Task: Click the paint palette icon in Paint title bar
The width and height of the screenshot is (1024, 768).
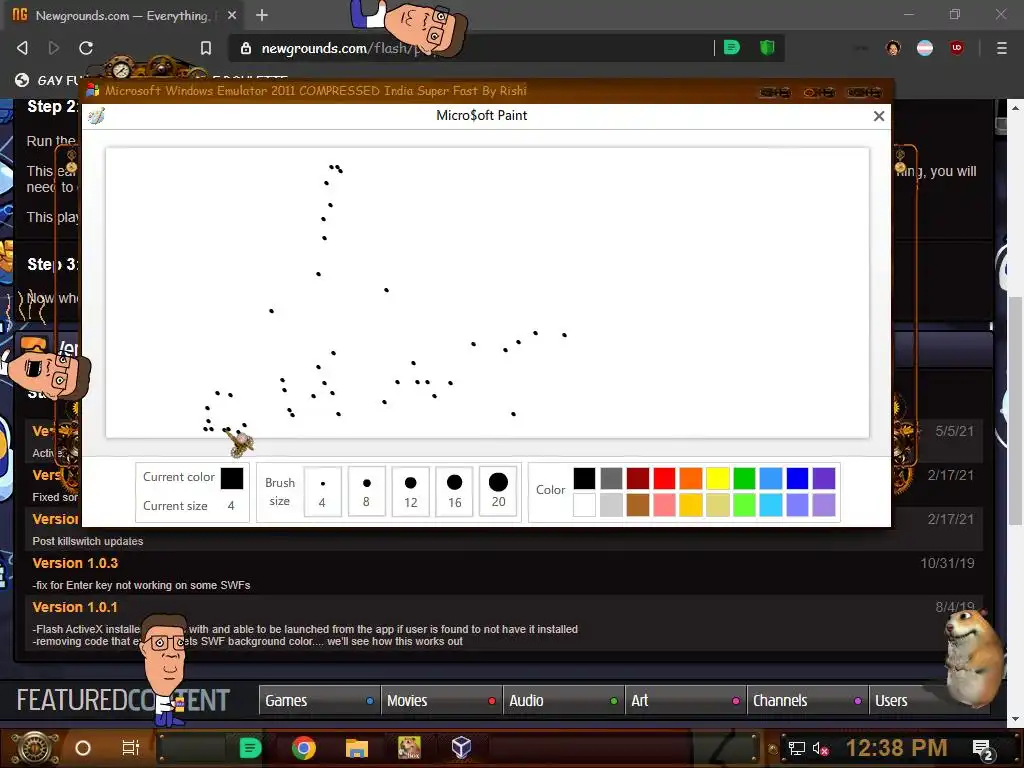Action: tap(97, 117)
